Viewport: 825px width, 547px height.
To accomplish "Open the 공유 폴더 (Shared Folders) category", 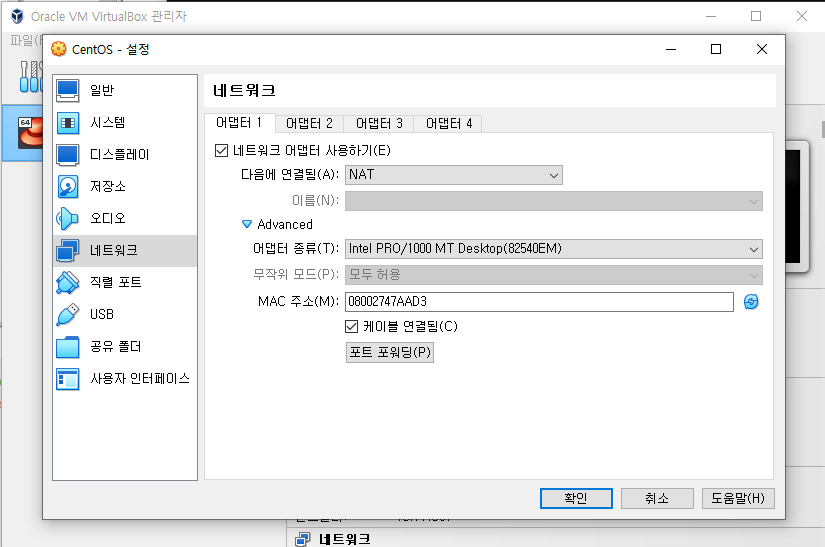I will coord(125,347).
